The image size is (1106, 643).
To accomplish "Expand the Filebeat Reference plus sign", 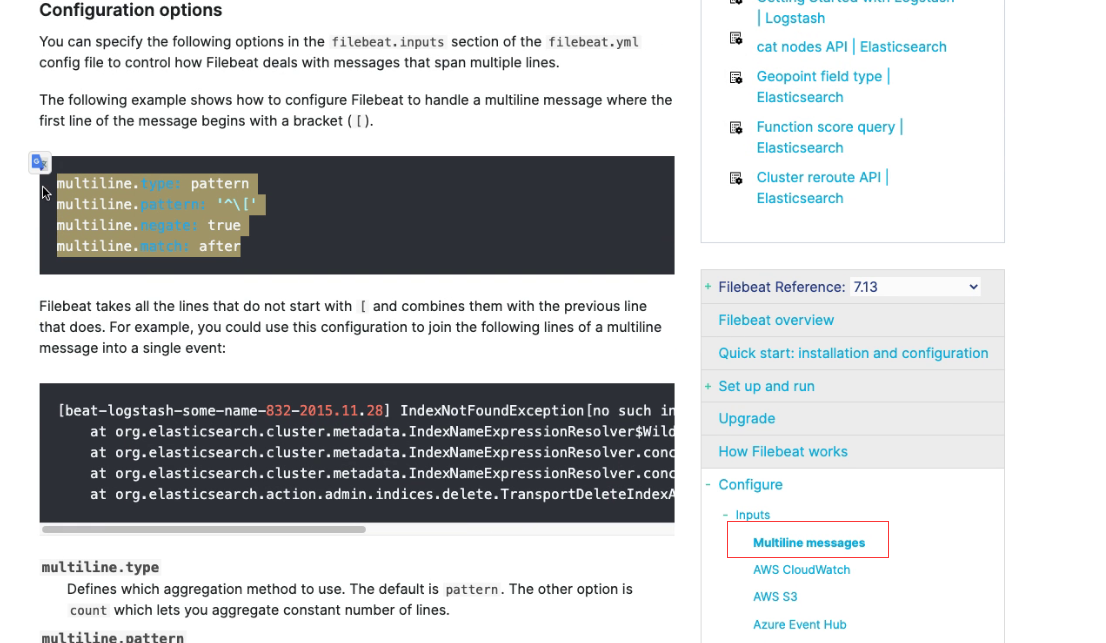I will click(707, 286).
